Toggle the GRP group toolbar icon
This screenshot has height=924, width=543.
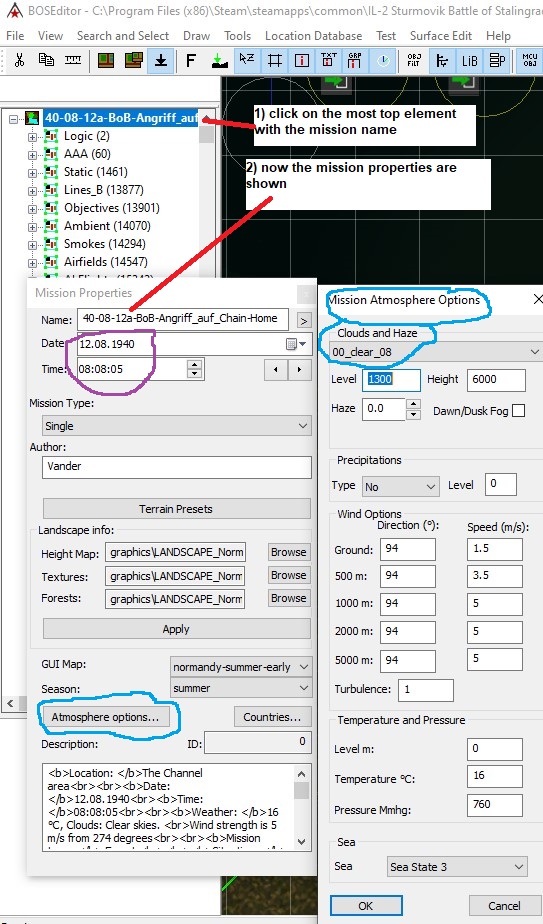(356, 61)
